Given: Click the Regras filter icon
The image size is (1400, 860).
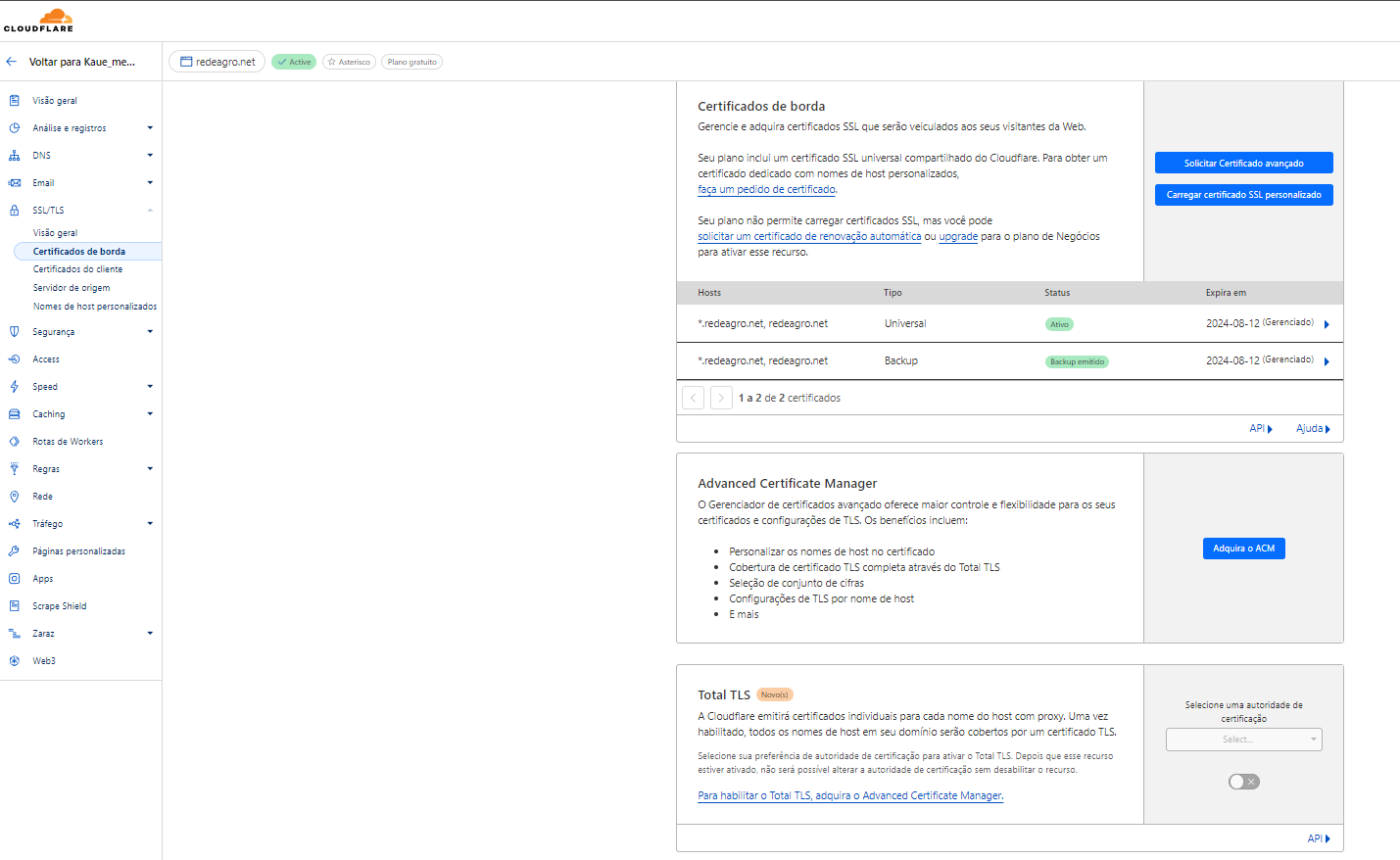Looking at the screenshot, I should [x=14, y=469].
